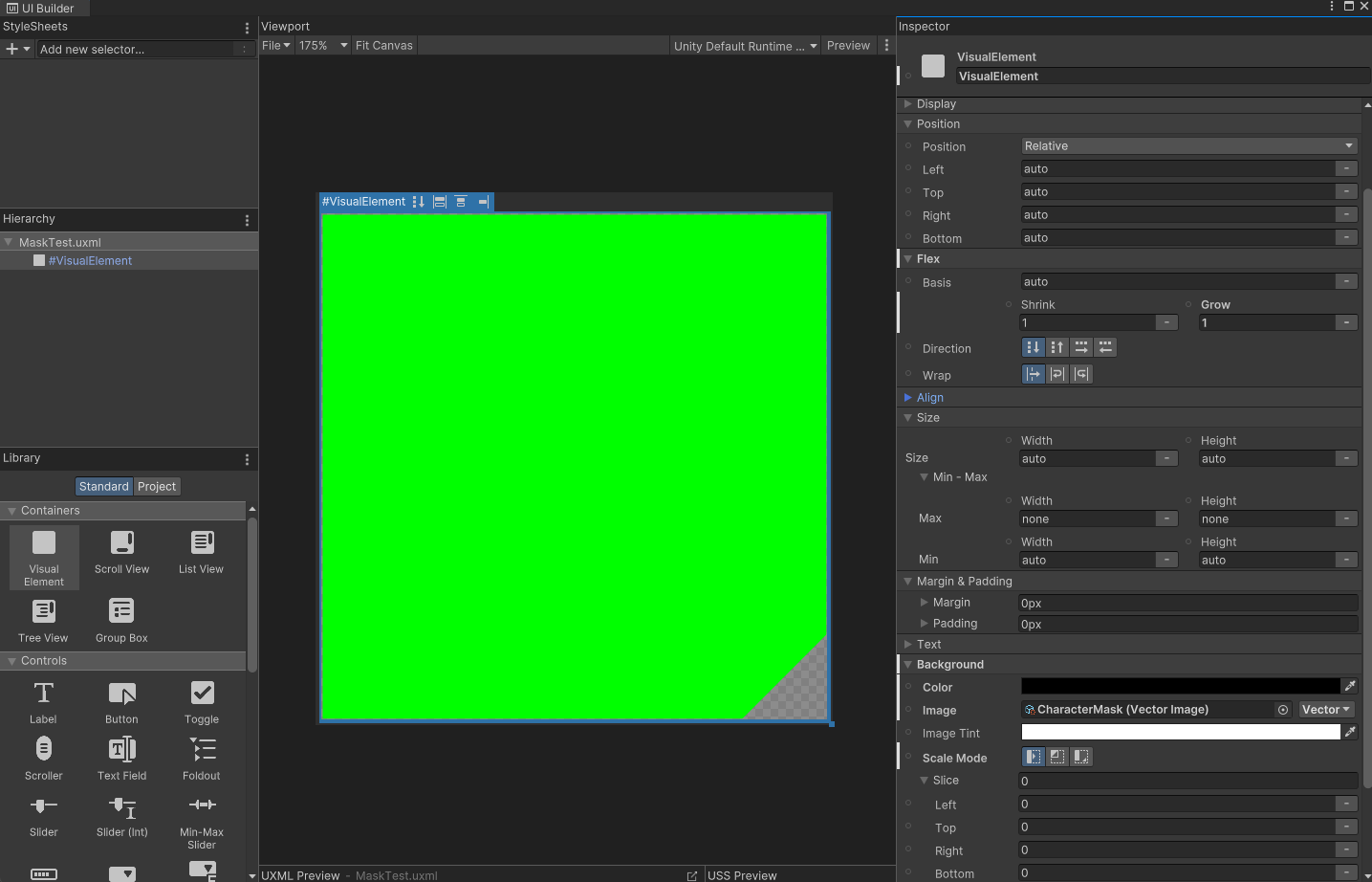Click the Color field eyedropper icon

1350,686
